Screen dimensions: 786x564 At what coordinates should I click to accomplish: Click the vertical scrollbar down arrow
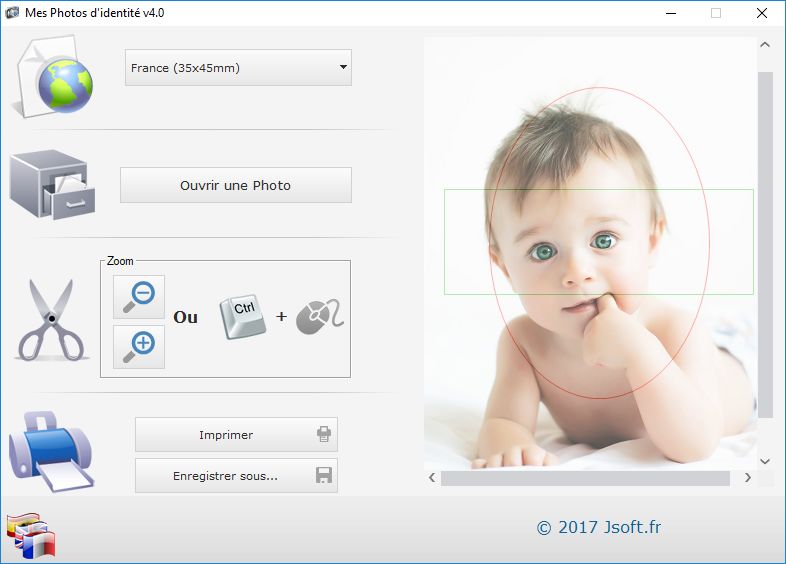[x=765, y=461]
